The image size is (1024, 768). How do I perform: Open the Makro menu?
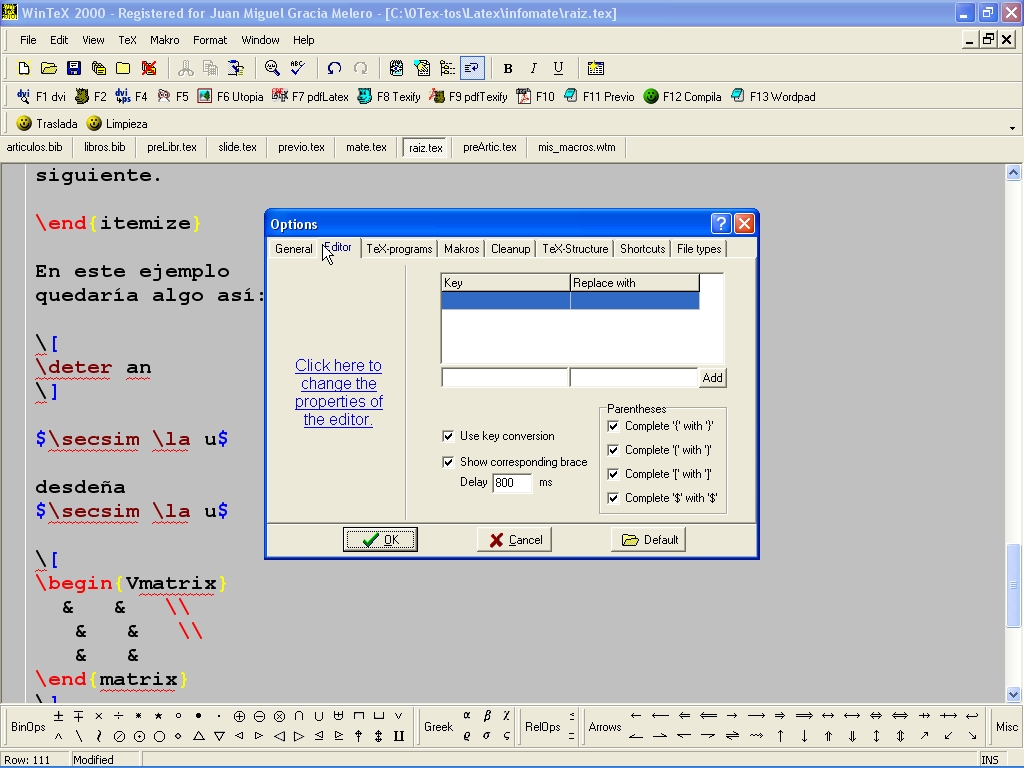pyautogui.click(x=165, y=40)
